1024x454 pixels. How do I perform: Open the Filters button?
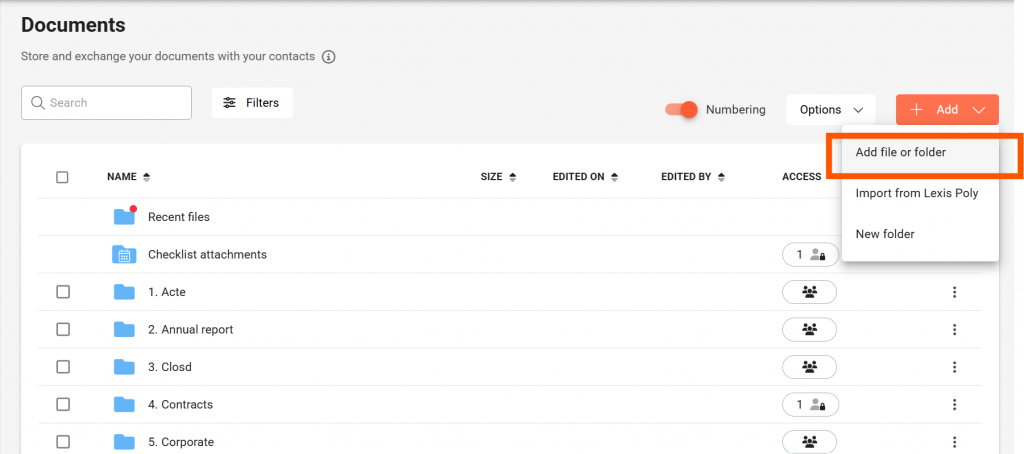[252, 102]
